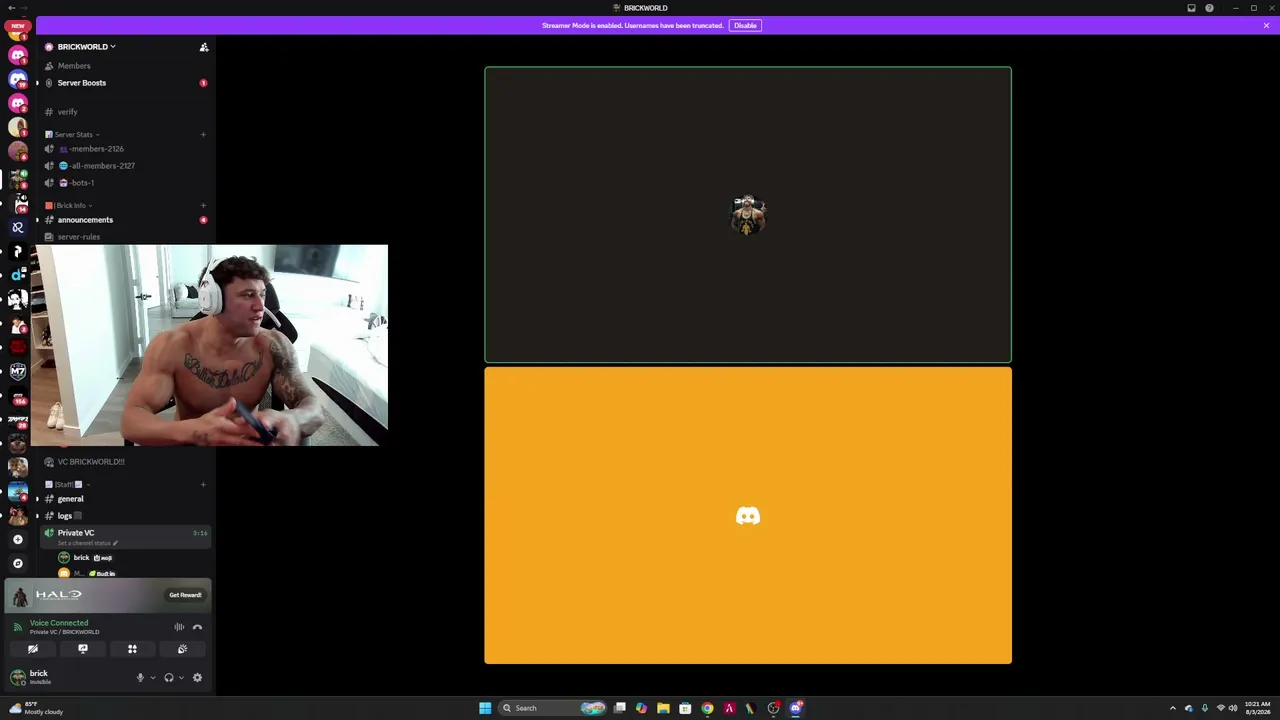Toggle noise suppression waveform icon
1280x720 pixels.
click(179, 627)
